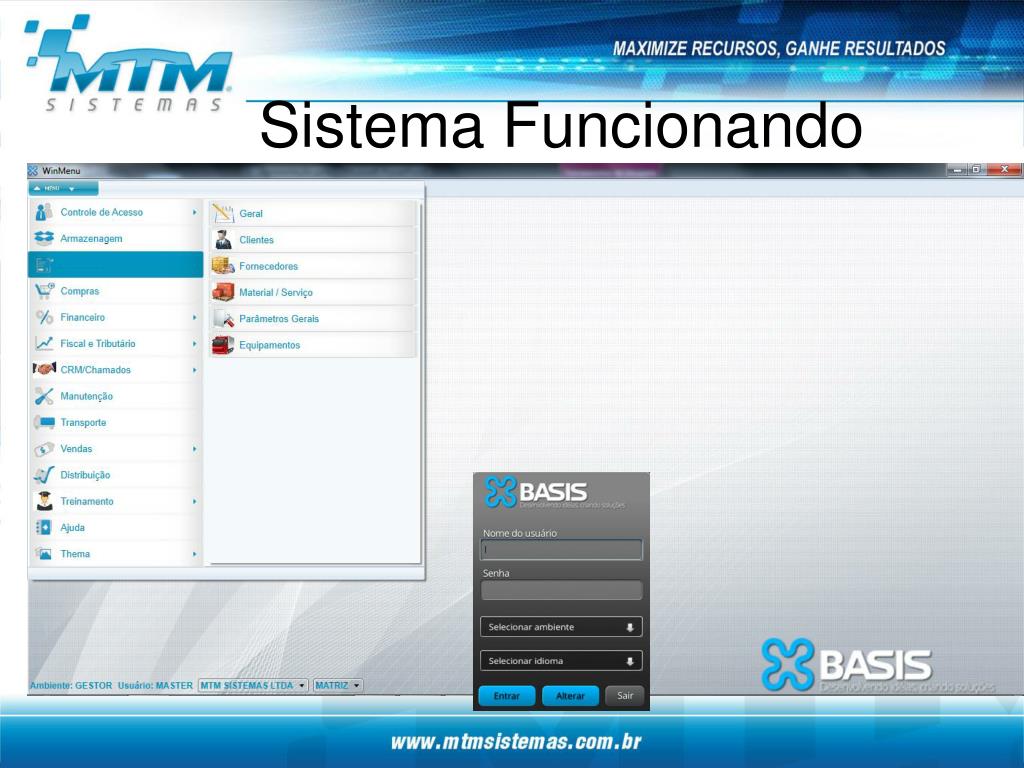
Task: Open the Controle de Acesso menu
Action: pos(116,212)
